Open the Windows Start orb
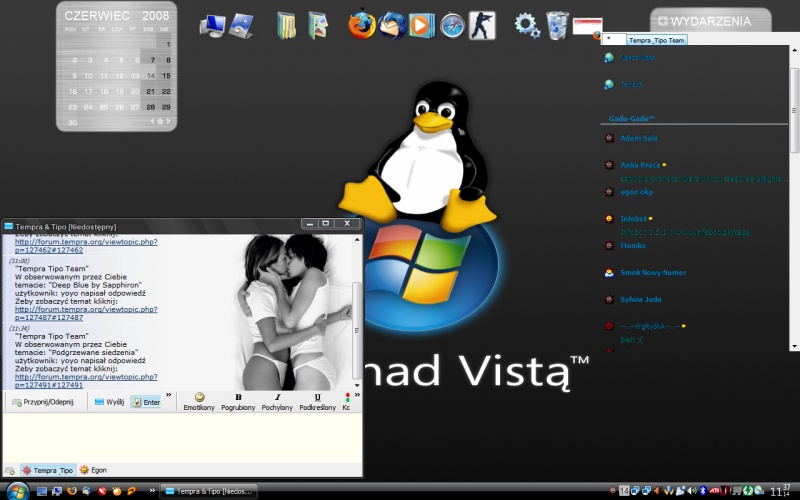 click(18, 491)
